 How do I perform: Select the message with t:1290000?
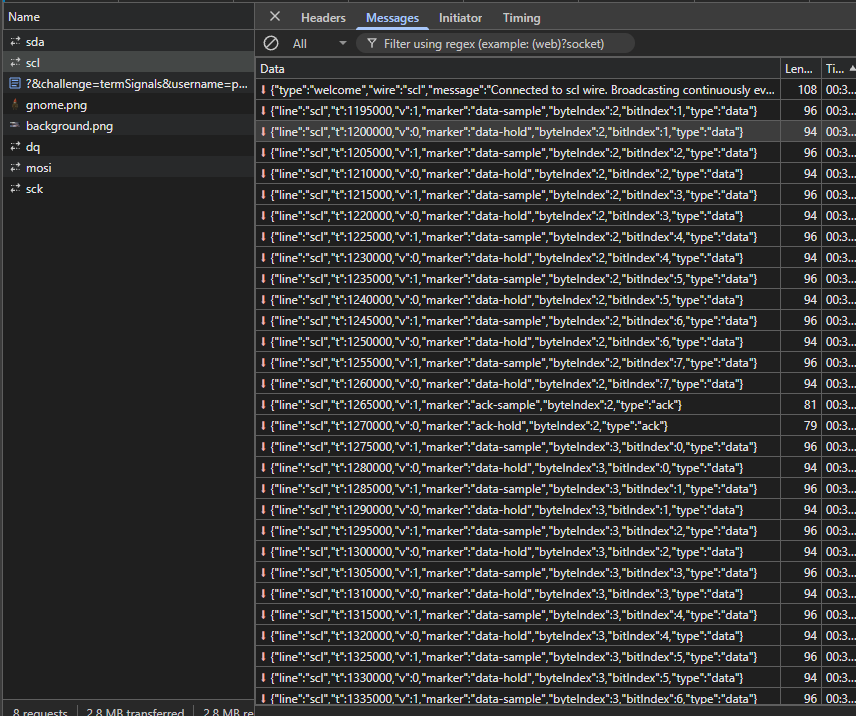[556, 510]
